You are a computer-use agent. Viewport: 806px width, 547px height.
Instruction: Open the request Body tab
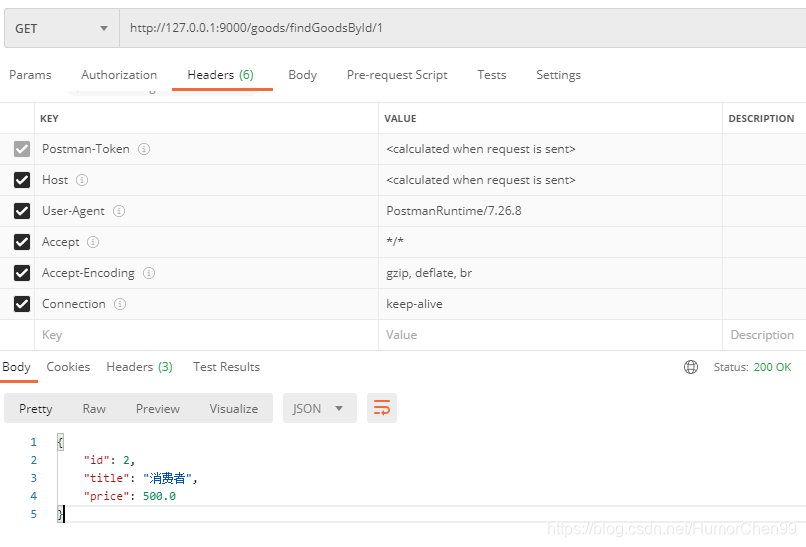pyautogui.click(x=303, y=75)
